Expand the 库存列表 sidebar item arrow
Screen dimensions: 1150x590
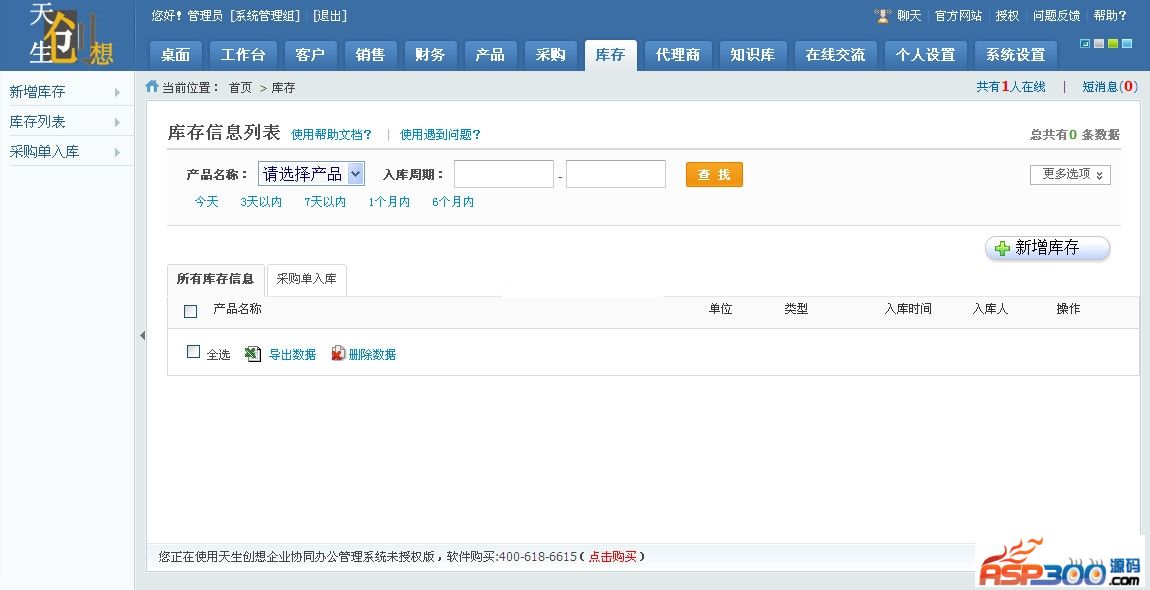click(117, 122)
